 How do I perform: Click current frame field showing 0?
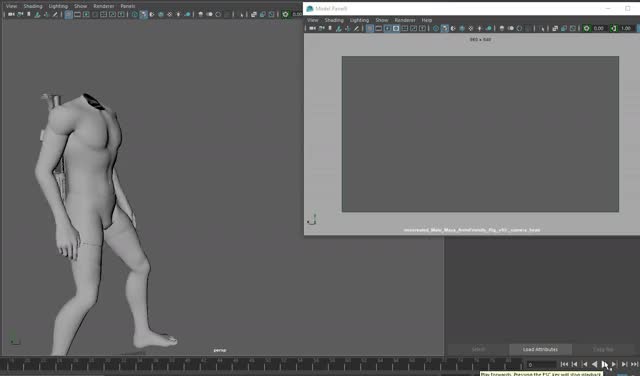[x=542, y=364]
